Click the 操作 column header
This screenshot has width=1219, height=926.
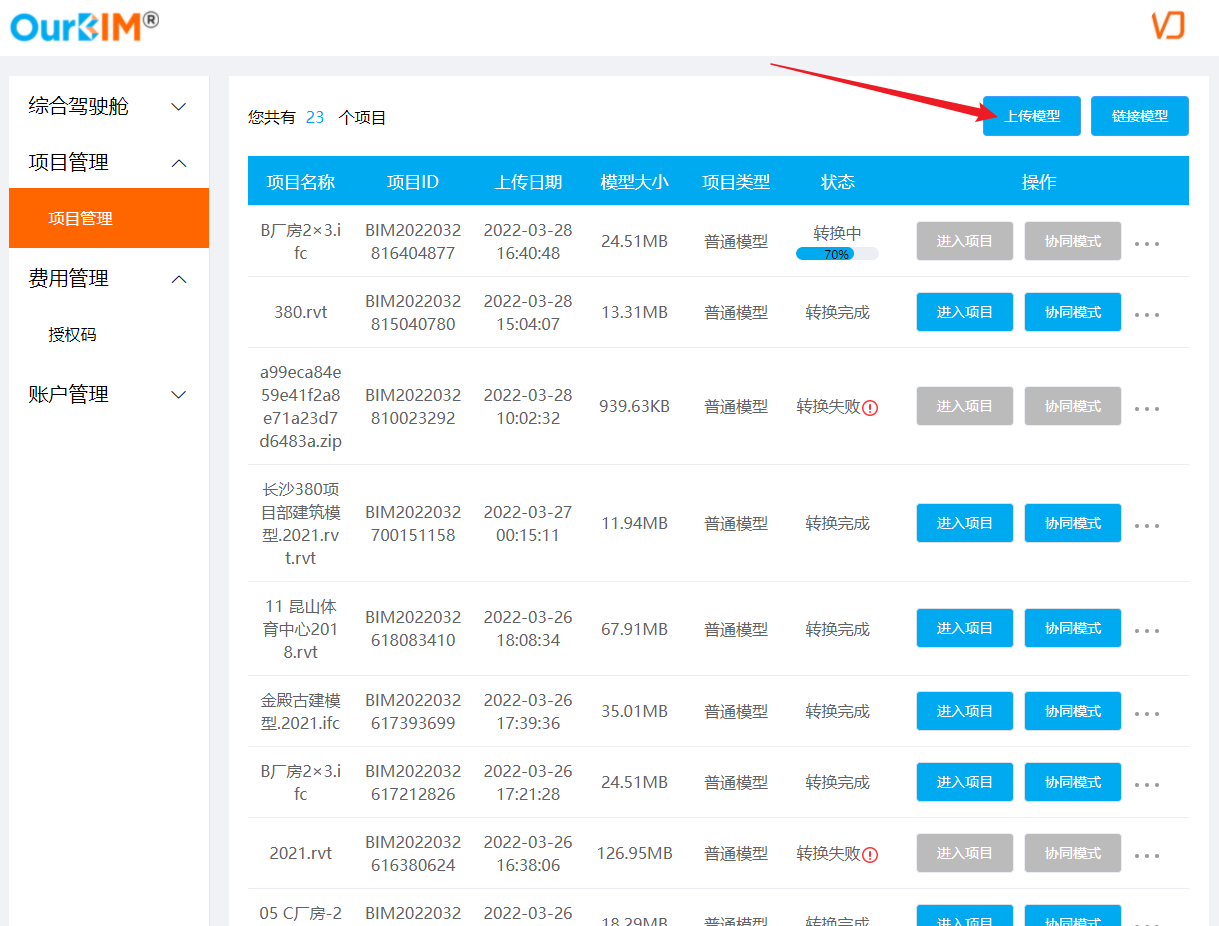pos(1039,182)
